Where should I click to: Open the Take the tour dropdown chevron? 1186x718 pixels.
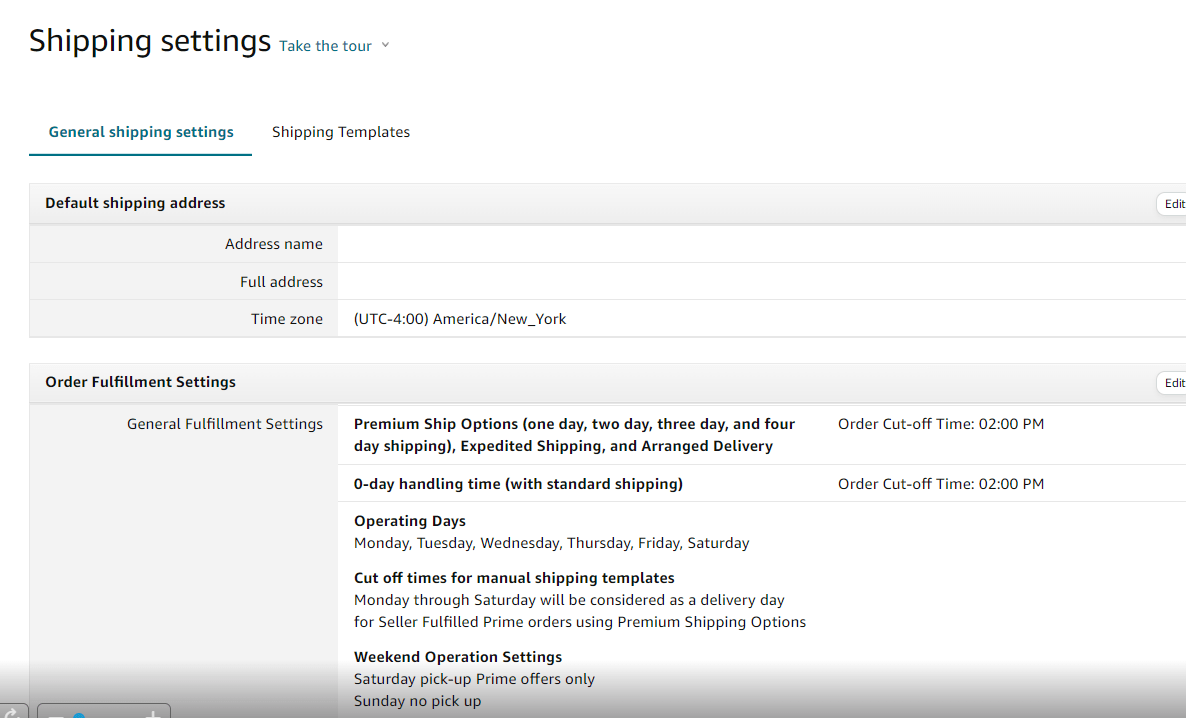[385, 45]
